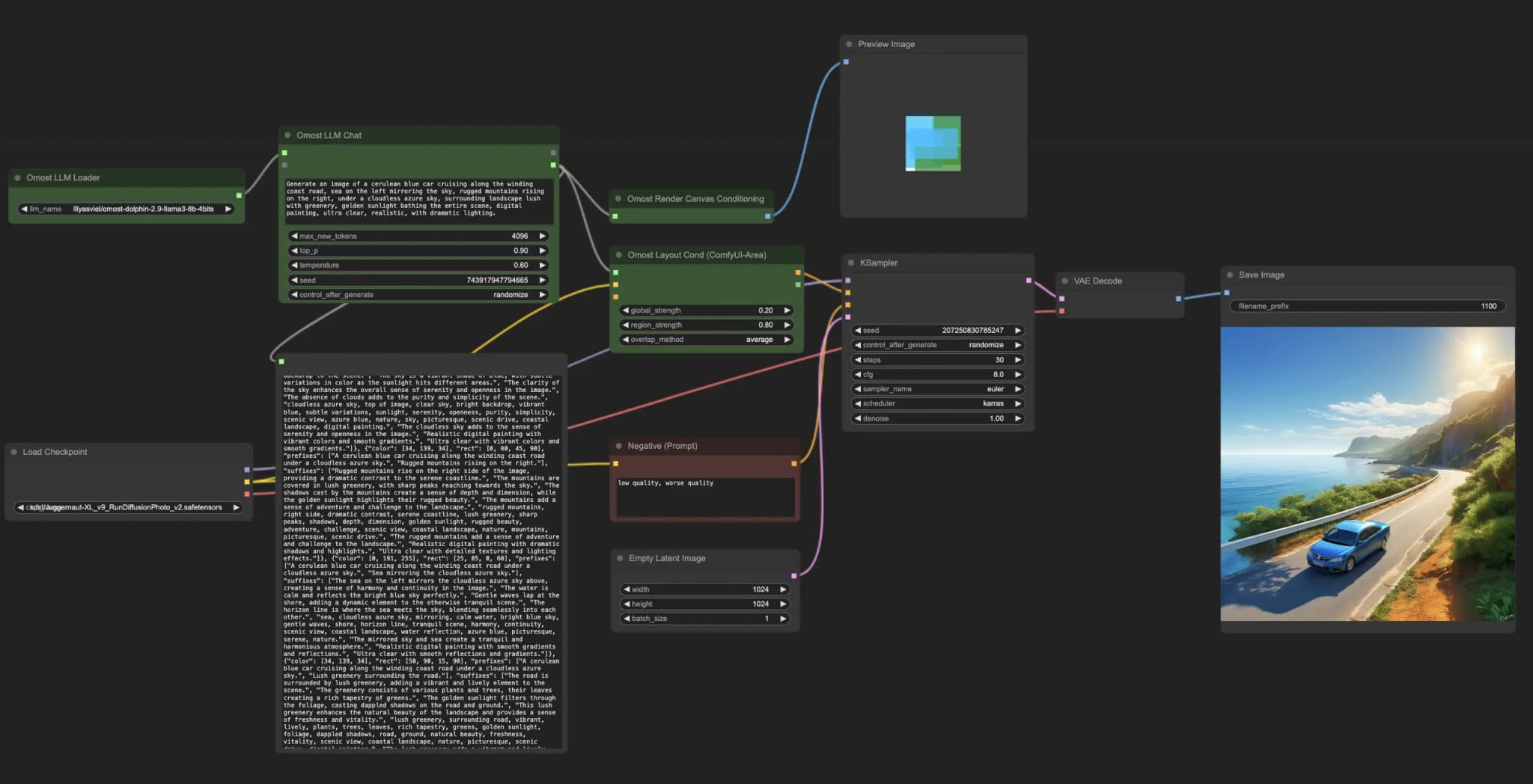Click the Preview Image input port
The image size is (1533, 784).
point(846,62)
